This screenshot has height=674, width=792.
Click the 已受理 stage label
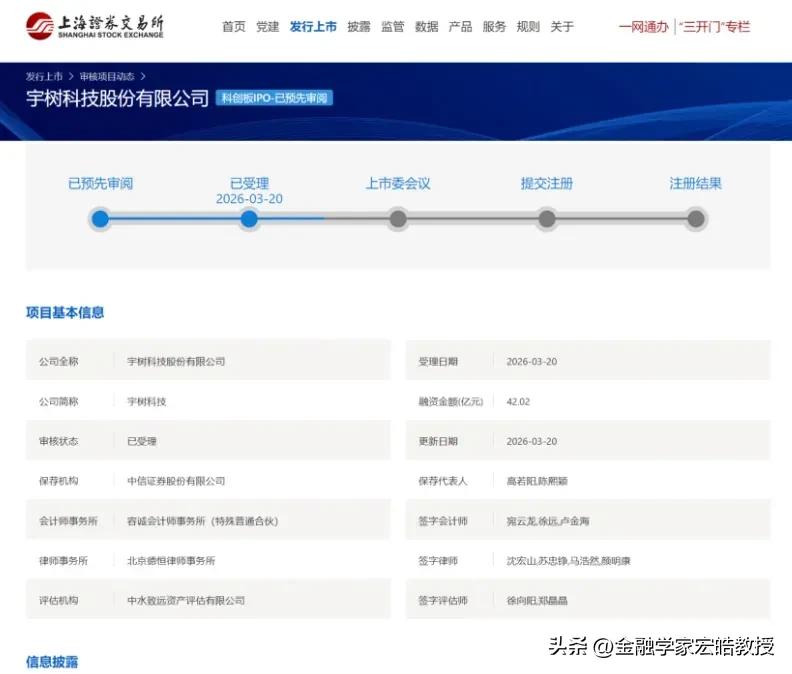pyautogui.click(x=250, y=183)
